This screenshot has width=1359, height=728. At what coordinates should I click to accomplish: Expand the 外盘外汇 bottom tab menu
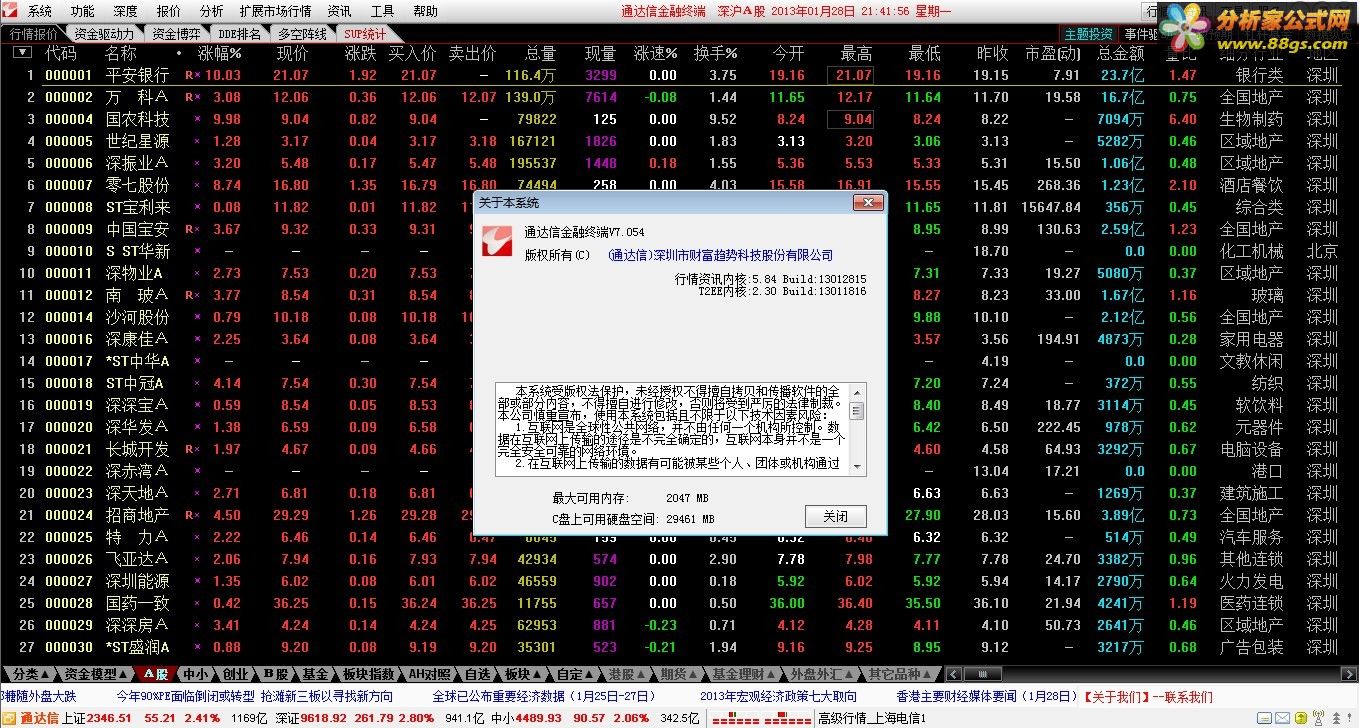coord(822,674)
